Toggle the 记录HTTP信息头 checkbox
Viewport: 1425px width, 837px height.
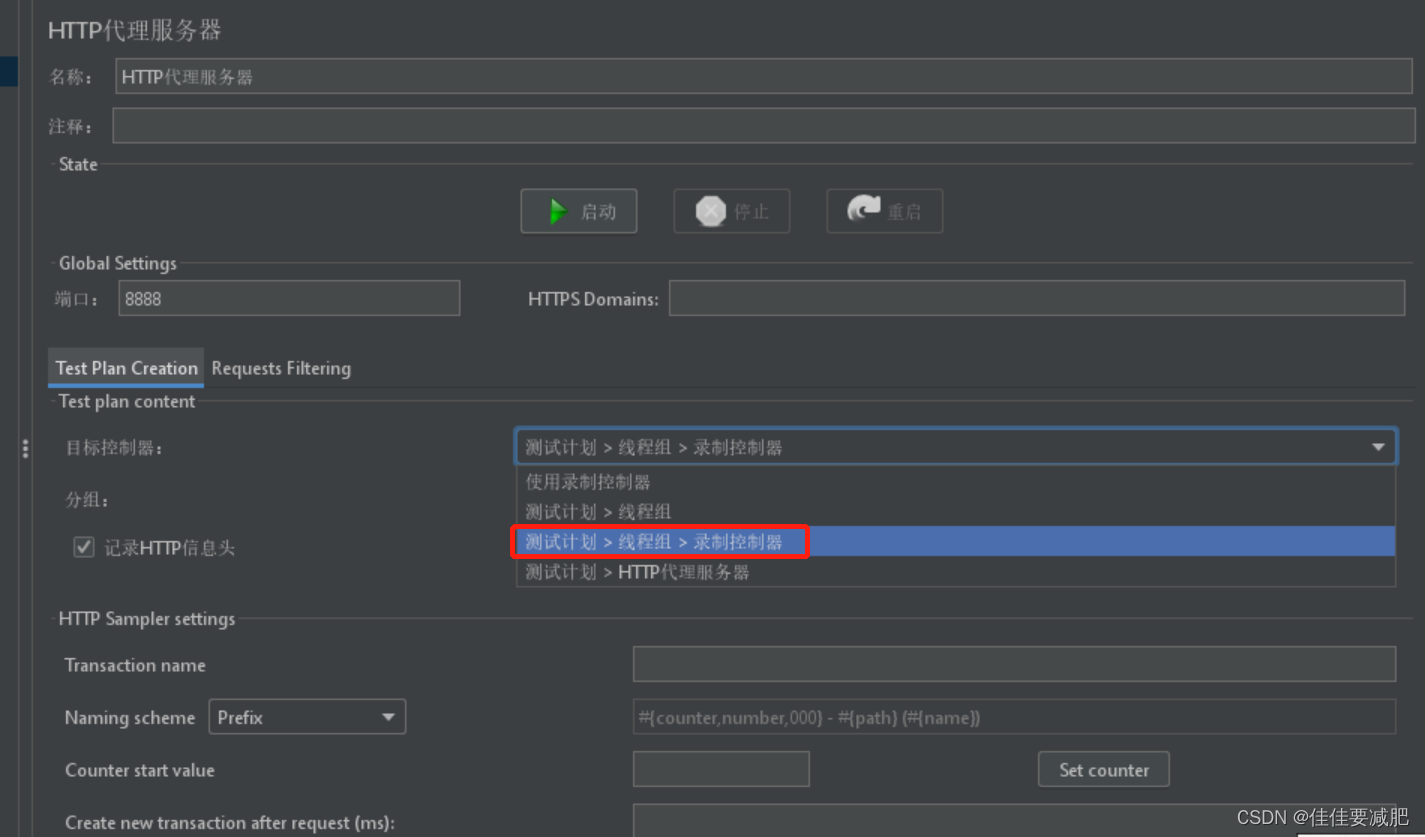[x=84, y=547]
